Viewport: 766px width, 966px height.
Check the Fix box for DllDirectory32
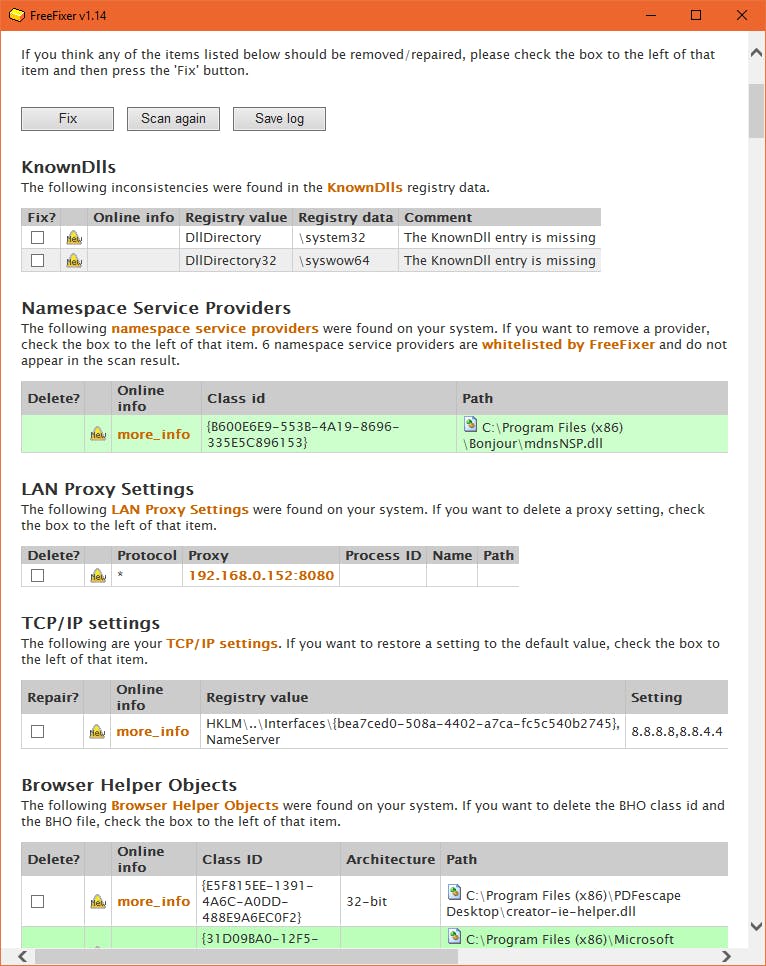coord(38,261)
